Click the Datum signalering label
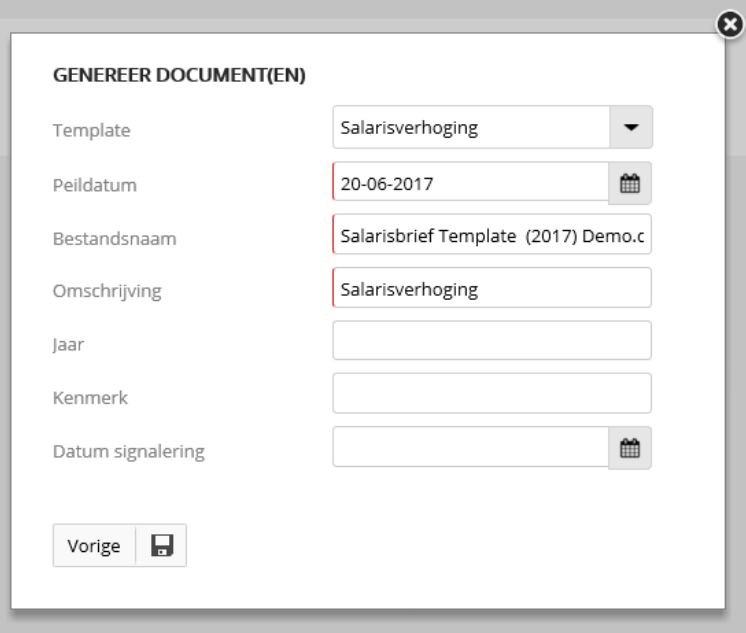This screenshot has width=746, height=633. [129, 451]
